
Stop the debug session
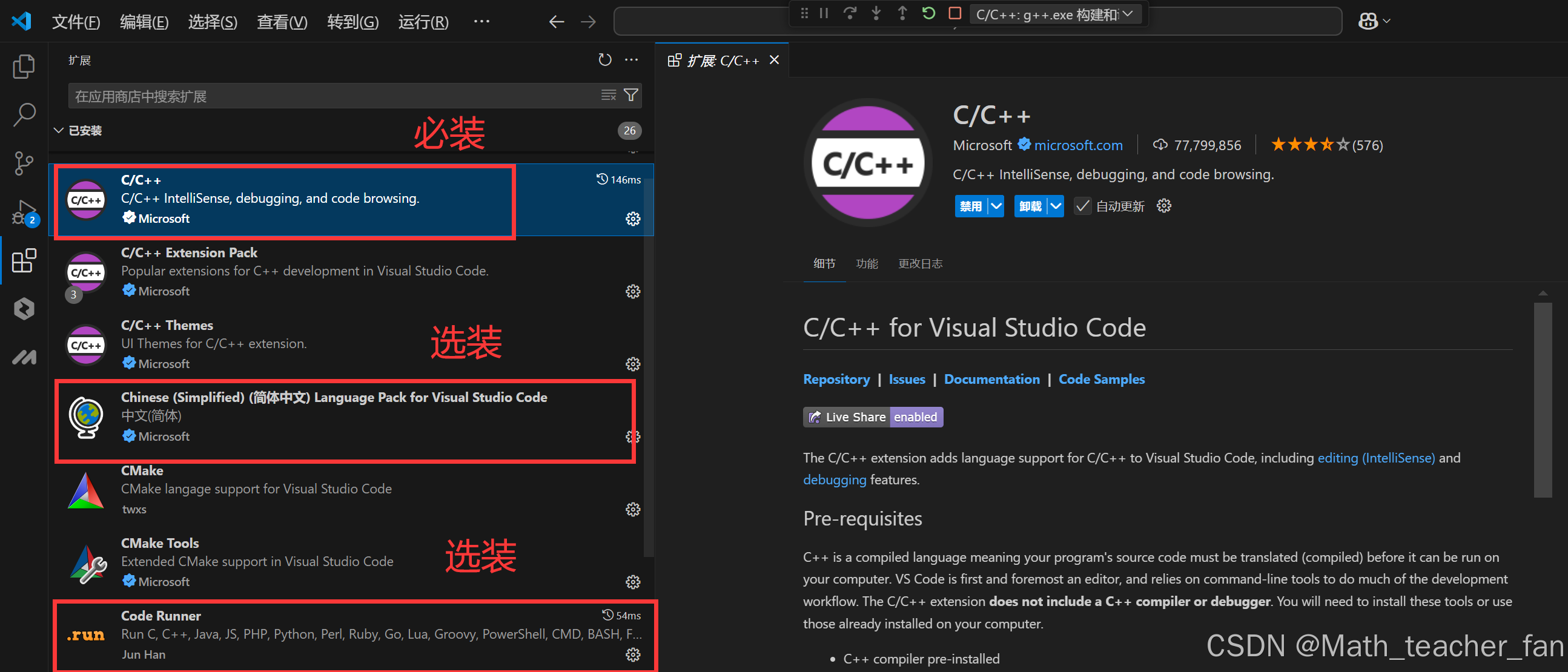coord(954,13)
